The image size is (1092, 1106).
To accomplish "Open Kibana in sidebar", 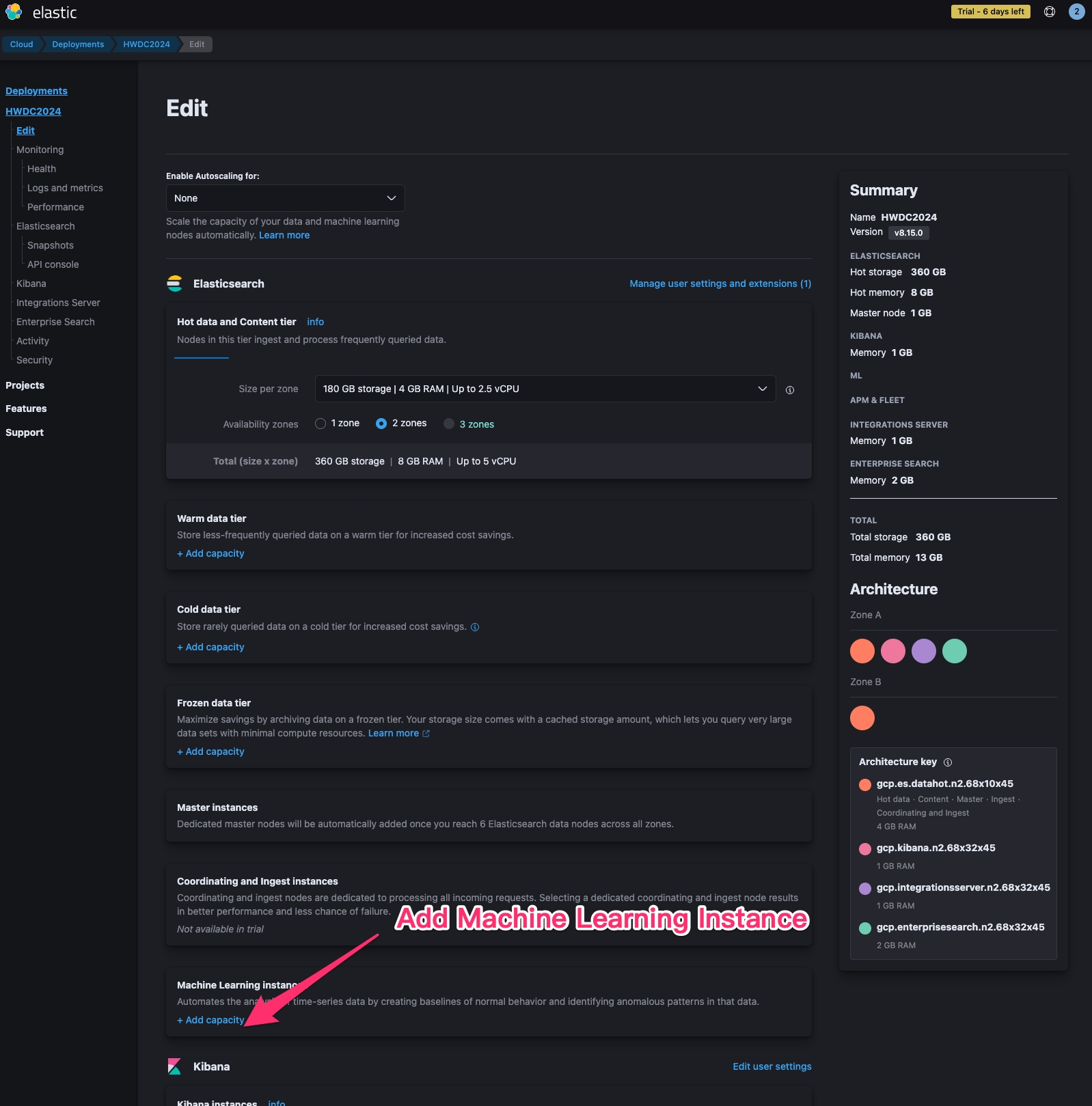I will (x=31, y=284).
